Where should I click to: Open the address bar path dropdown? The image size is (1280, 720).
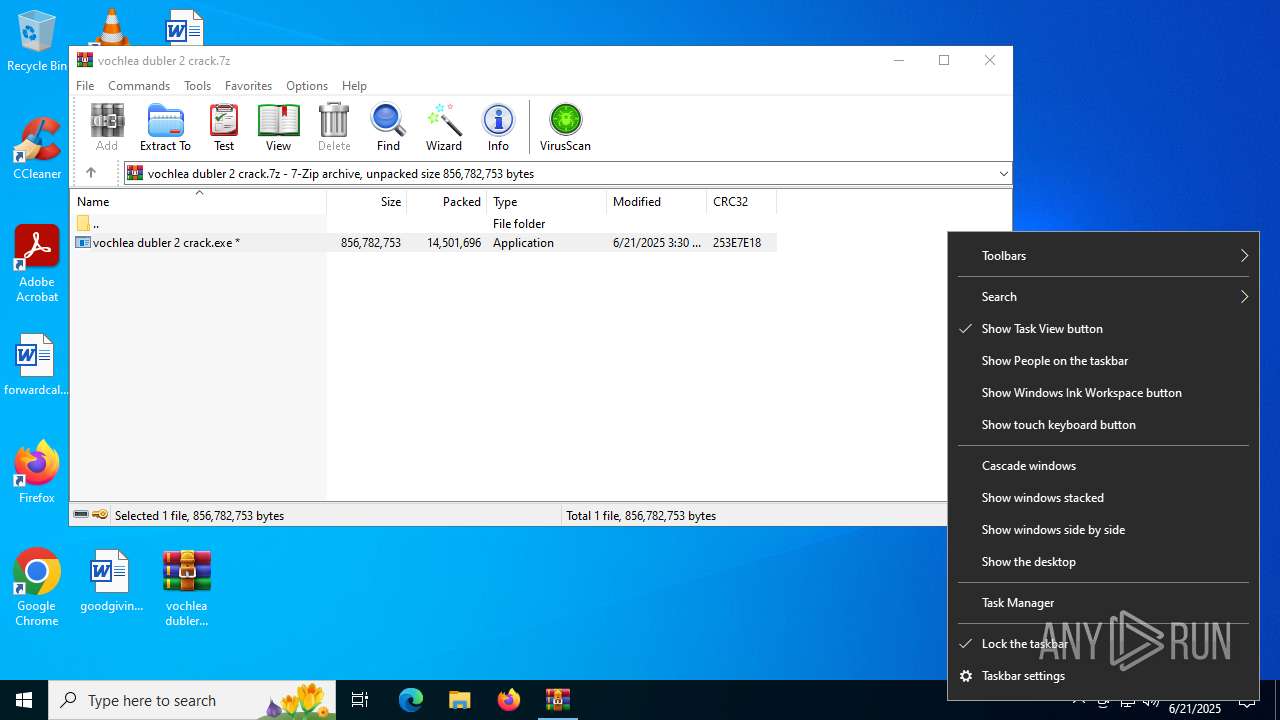pyautogui.click(x=1003, y=173)
